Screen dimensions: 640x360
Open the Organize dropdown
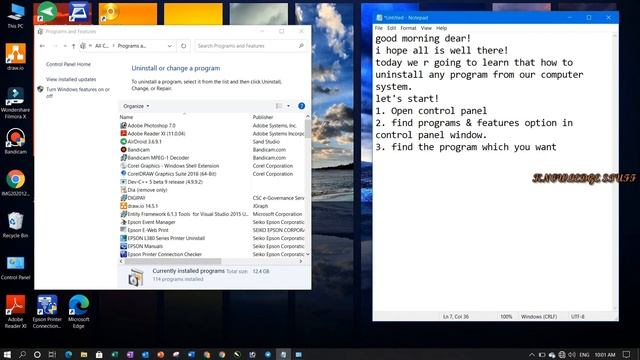click(x=136, y=106)
